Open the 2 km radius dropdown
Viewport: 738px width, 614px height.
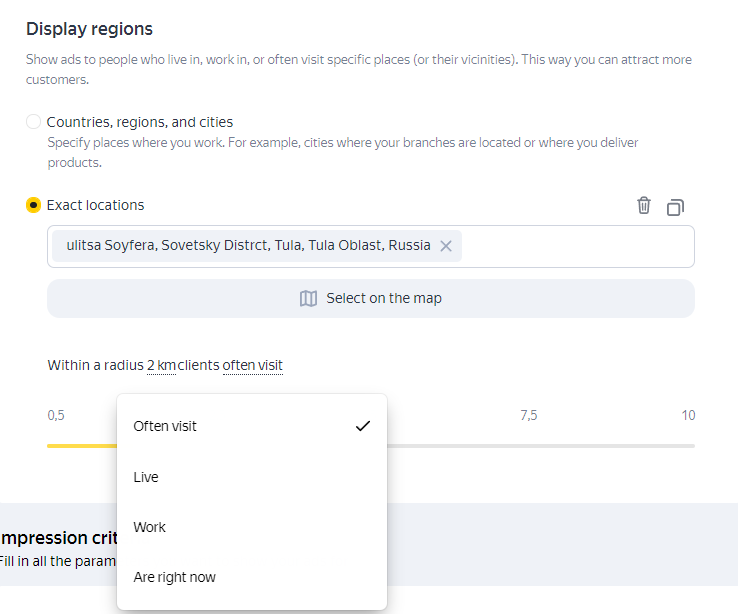click(161, 366)
